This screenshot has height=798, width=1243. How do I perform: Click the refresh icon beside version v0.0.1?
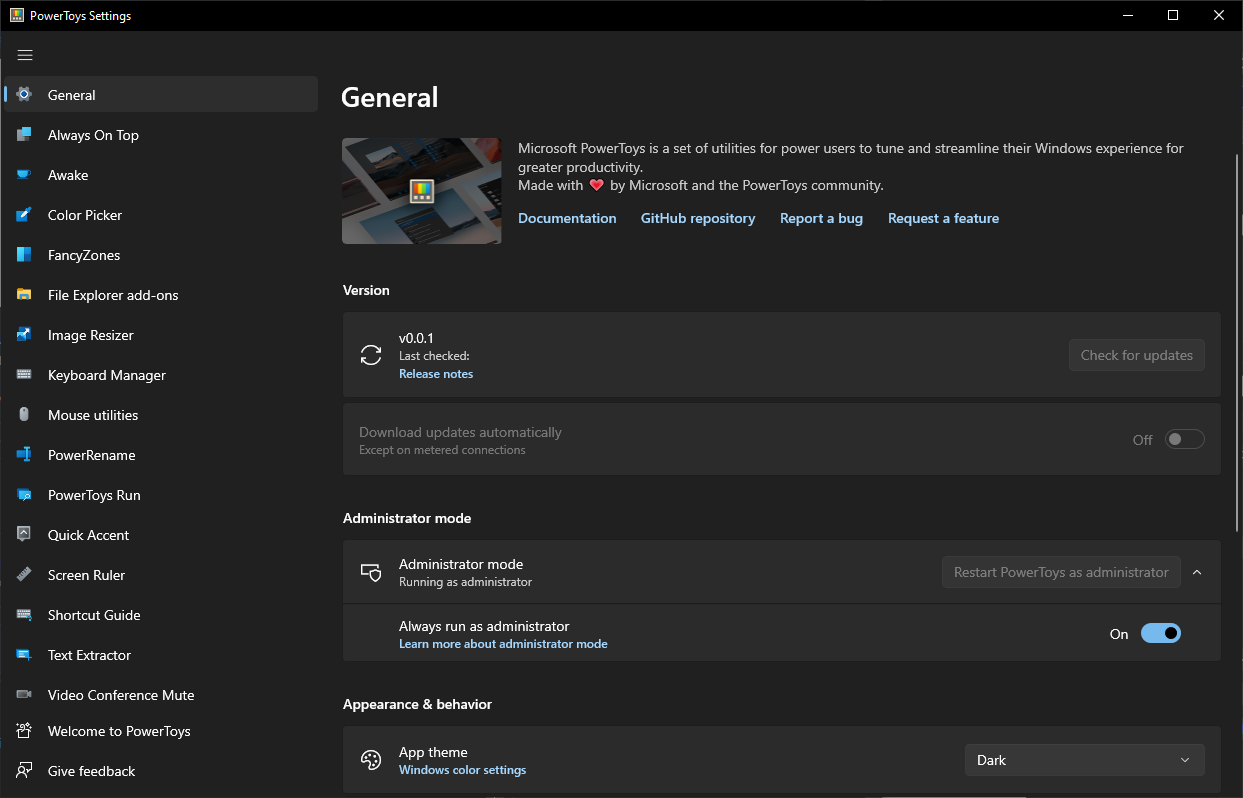(x=371, y=355)
